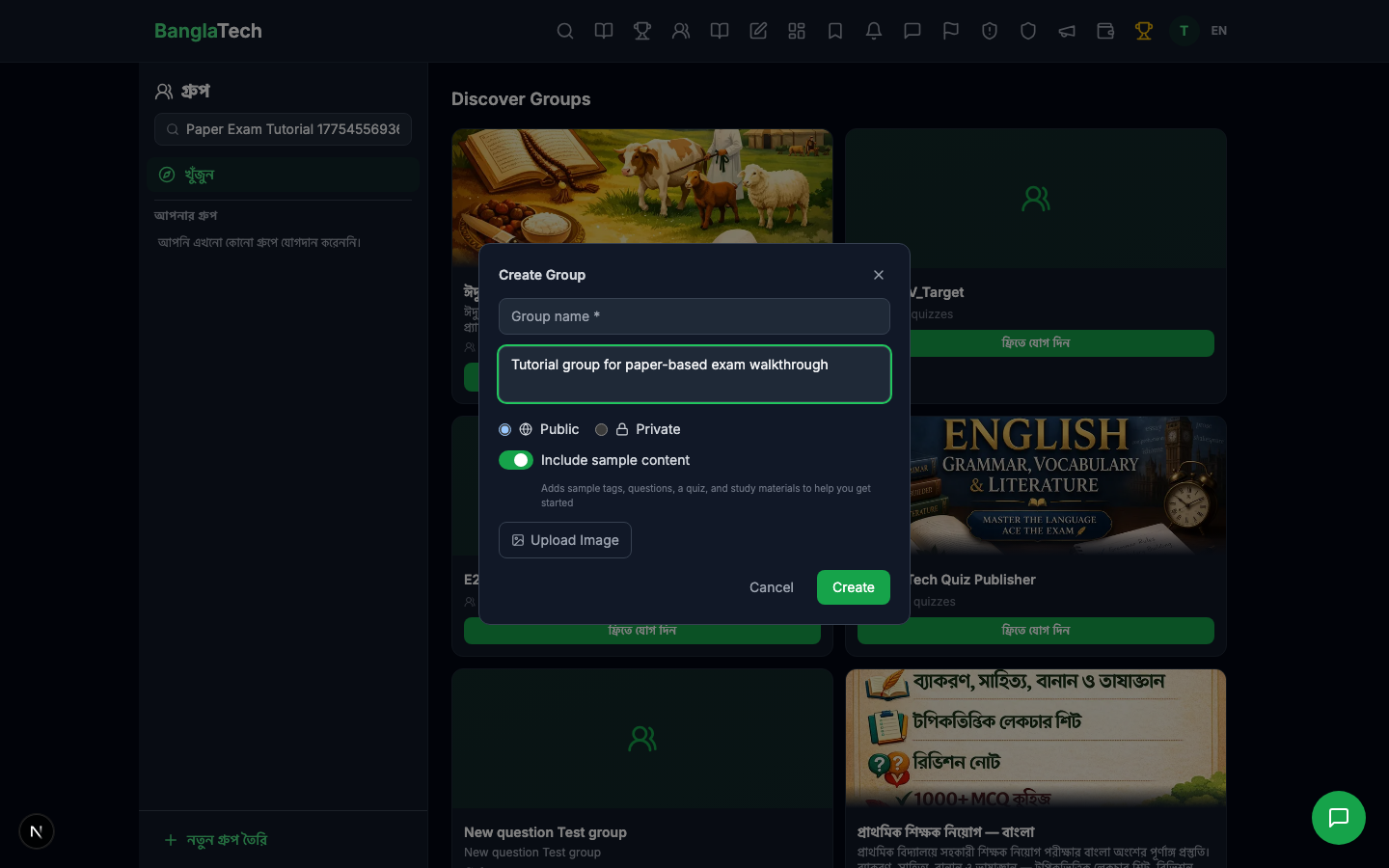Click the Create button in the dialog
This screenshot has width=1389, height=868.
point(853,587)
